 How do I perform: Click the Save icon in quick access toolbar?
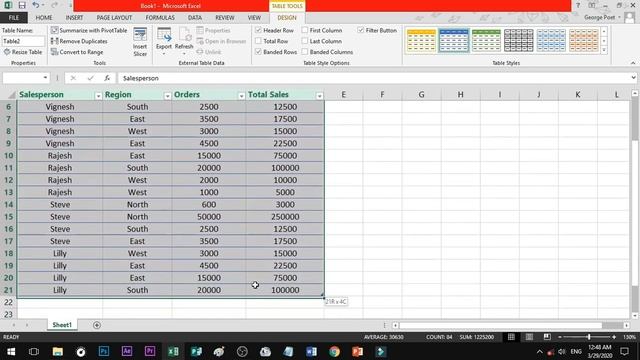(x=22, y=5)
